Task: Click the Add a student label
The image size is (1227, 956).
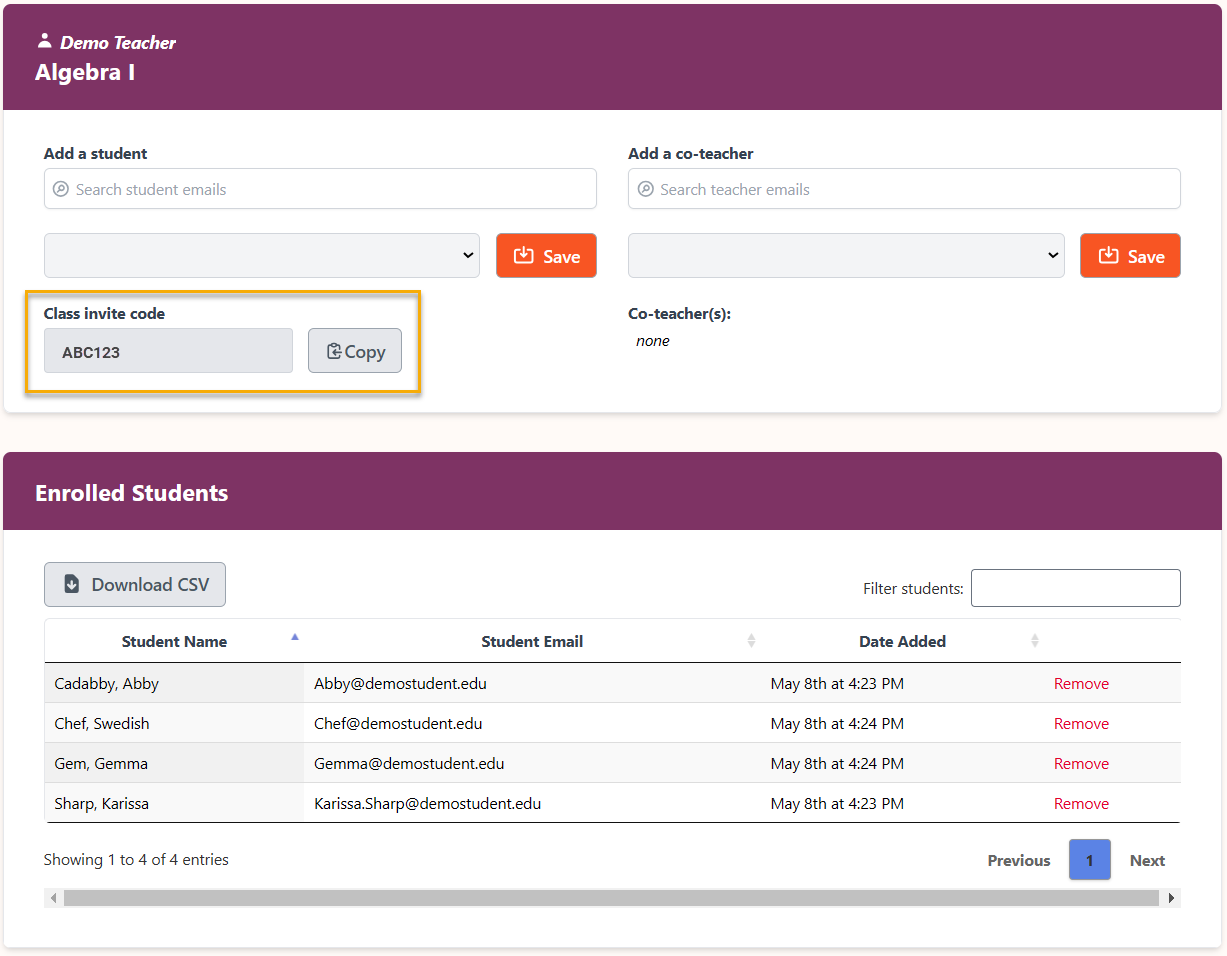Action: [x=95, y=154]
